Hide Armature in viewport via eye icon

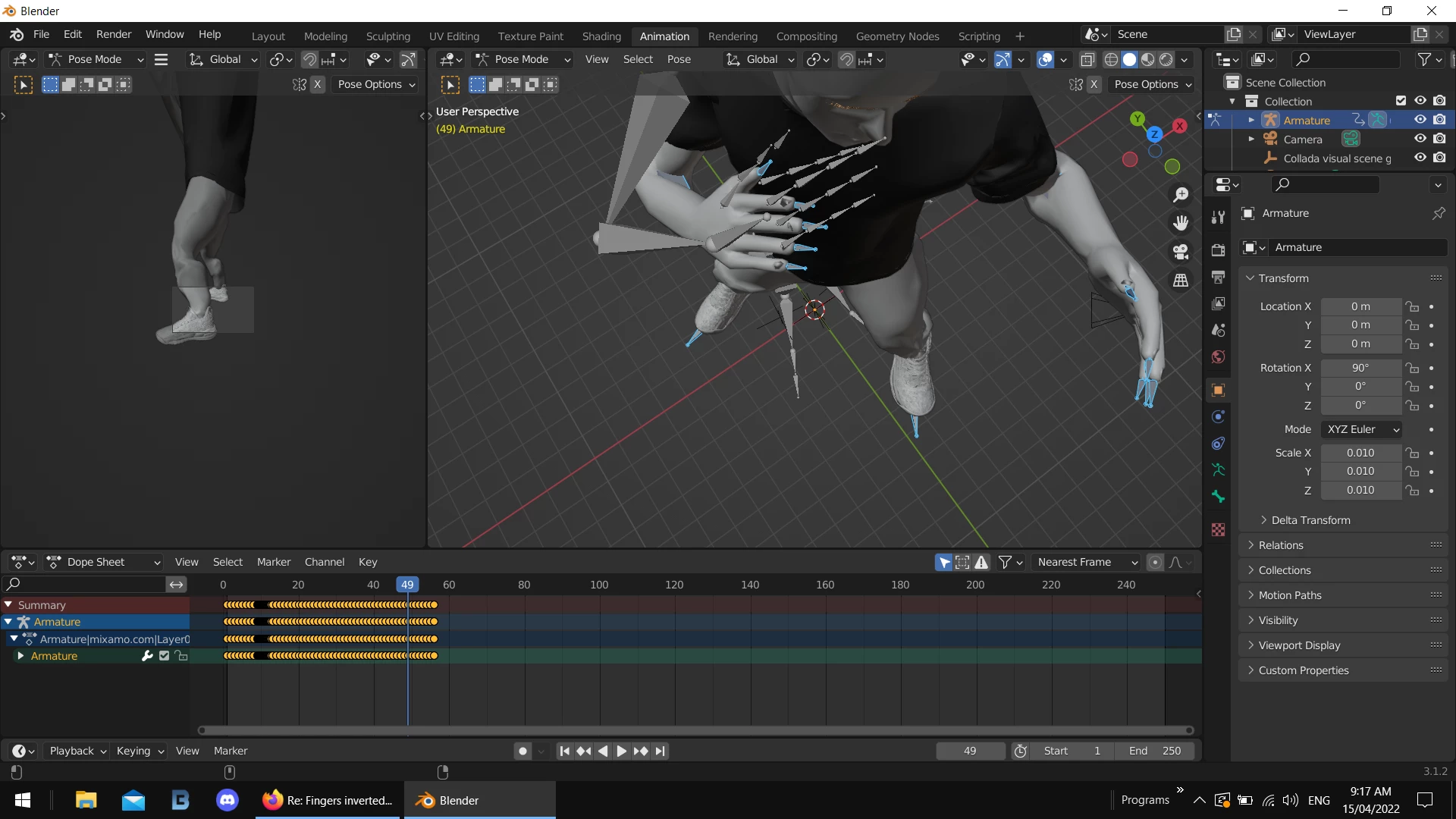coord(1420,120)
